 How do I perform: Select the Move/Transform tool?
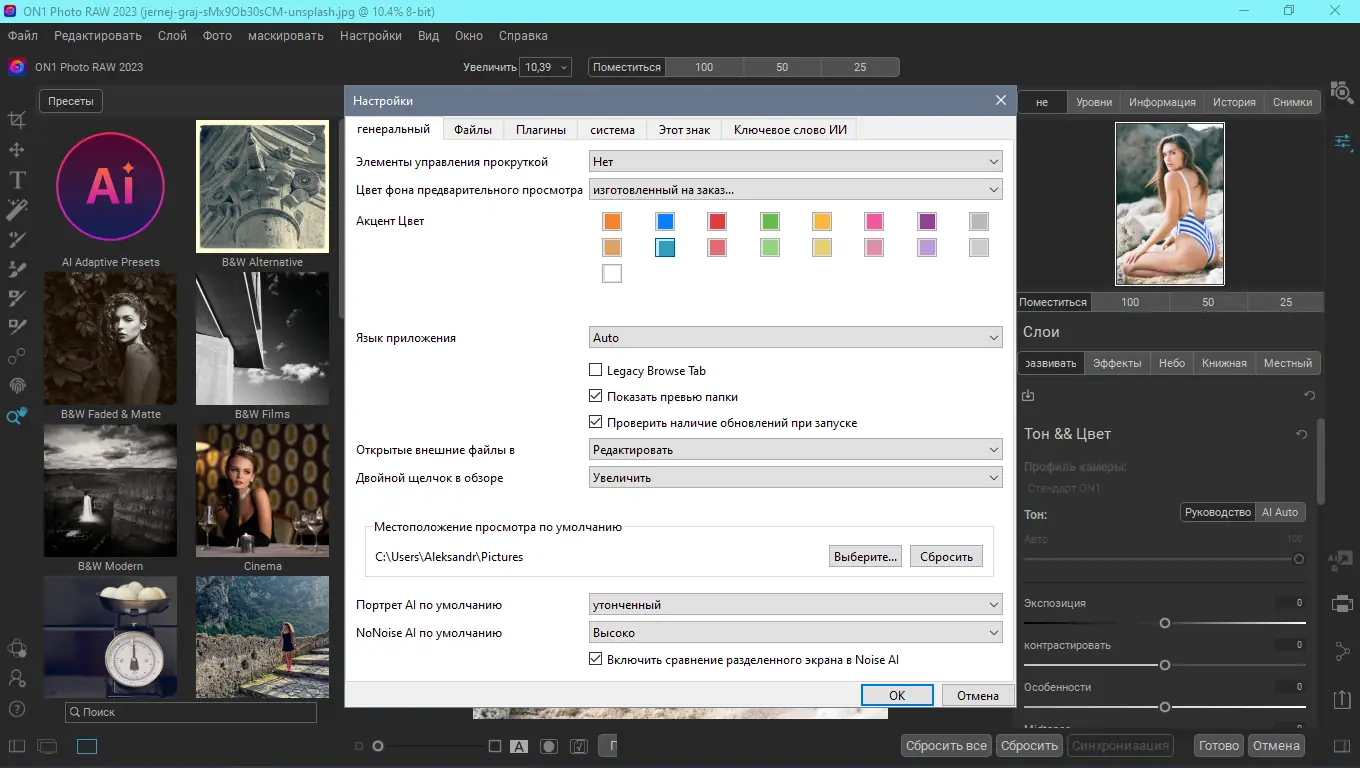tap(17, 150)
